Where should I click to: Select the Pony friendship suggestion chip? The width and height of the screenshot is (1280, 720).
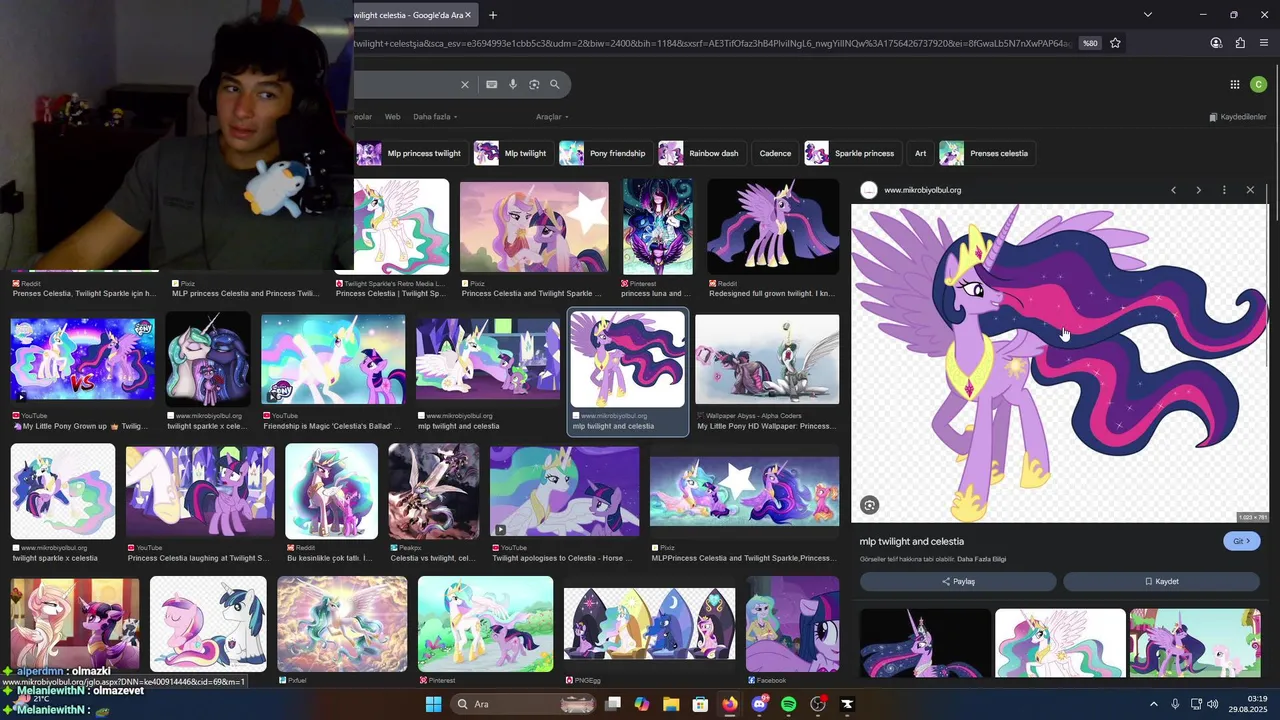pos(604,153)
